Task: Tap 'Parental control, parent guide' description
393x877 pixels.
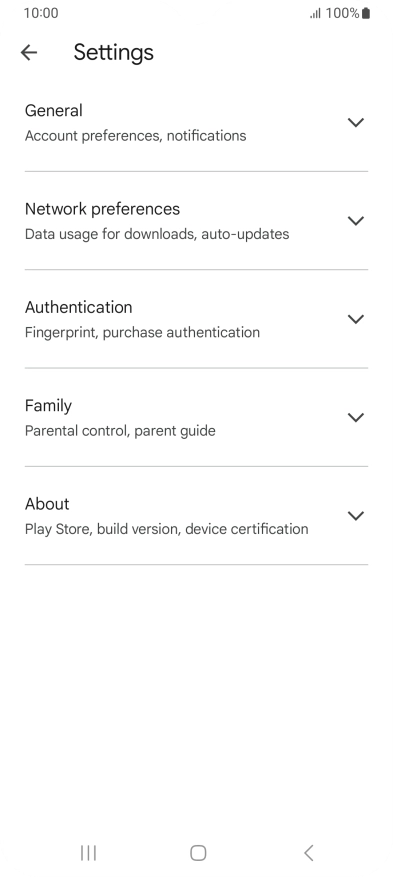Action: point(120,431)
